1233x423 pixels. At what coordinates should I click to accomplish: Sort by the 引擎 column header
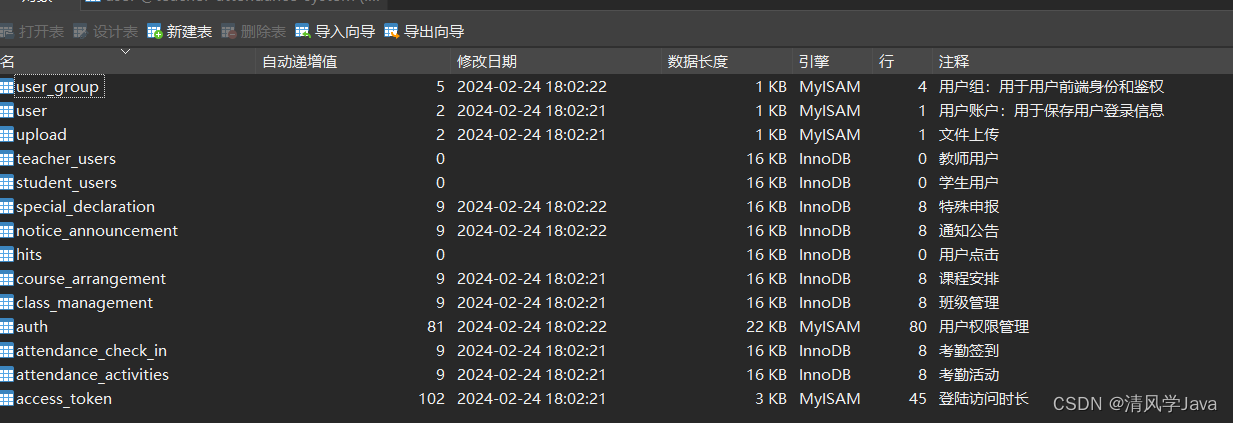(x=832, y=62)
